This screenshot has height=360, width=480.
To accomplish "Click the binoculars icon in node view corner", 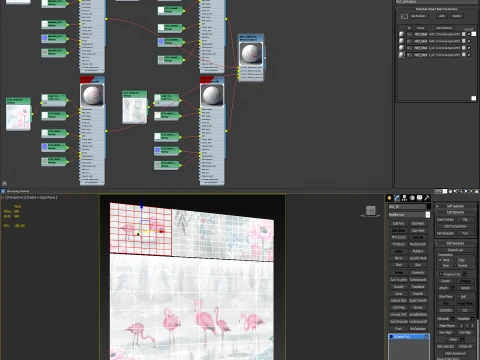I will 4,183.
